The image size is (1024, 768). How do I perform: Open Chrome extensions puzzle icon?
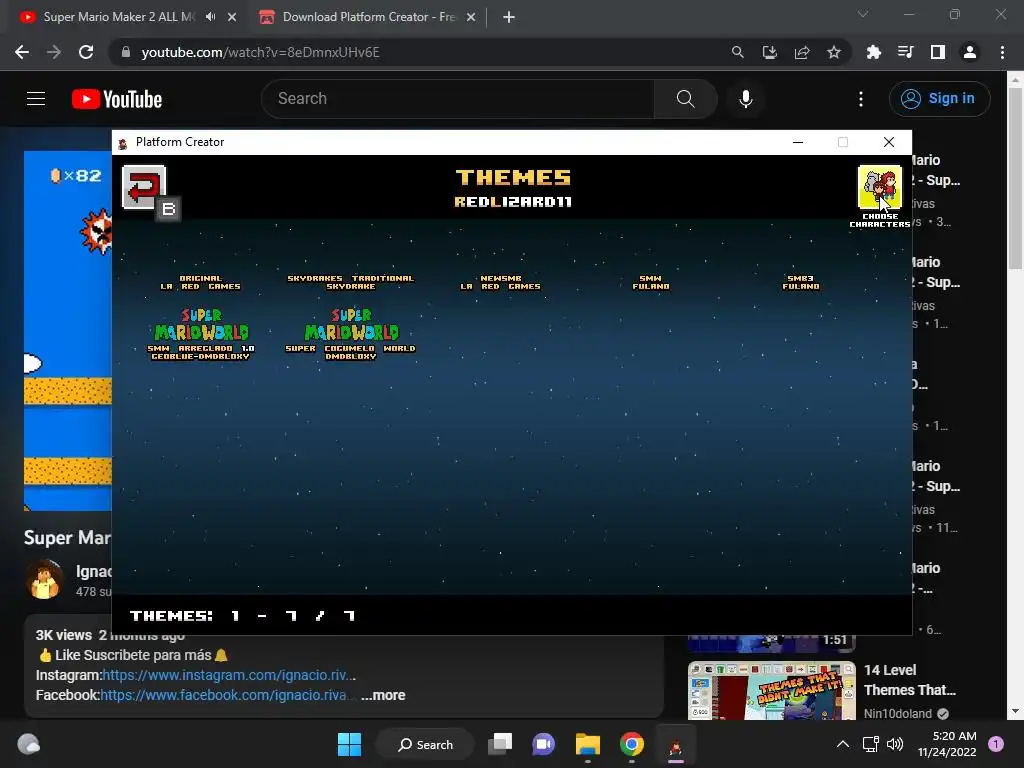(x=874, y=52)
